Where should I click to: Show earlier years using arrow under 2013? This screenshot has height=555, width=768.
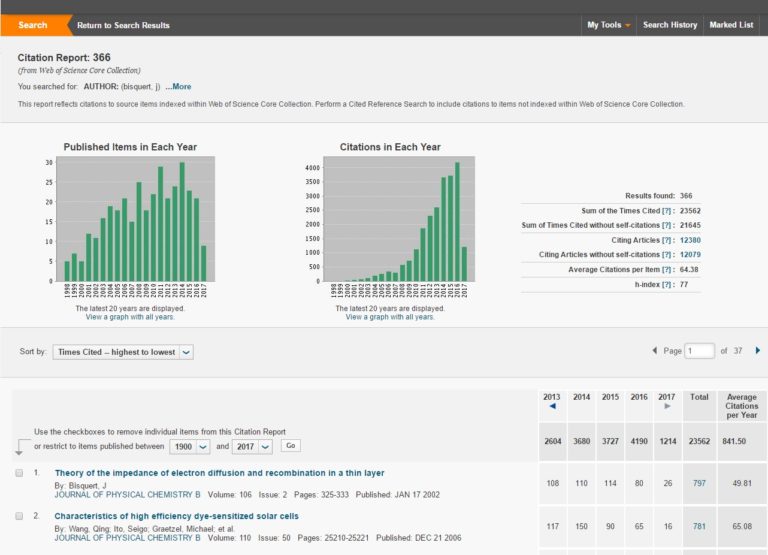click(553, 406)
